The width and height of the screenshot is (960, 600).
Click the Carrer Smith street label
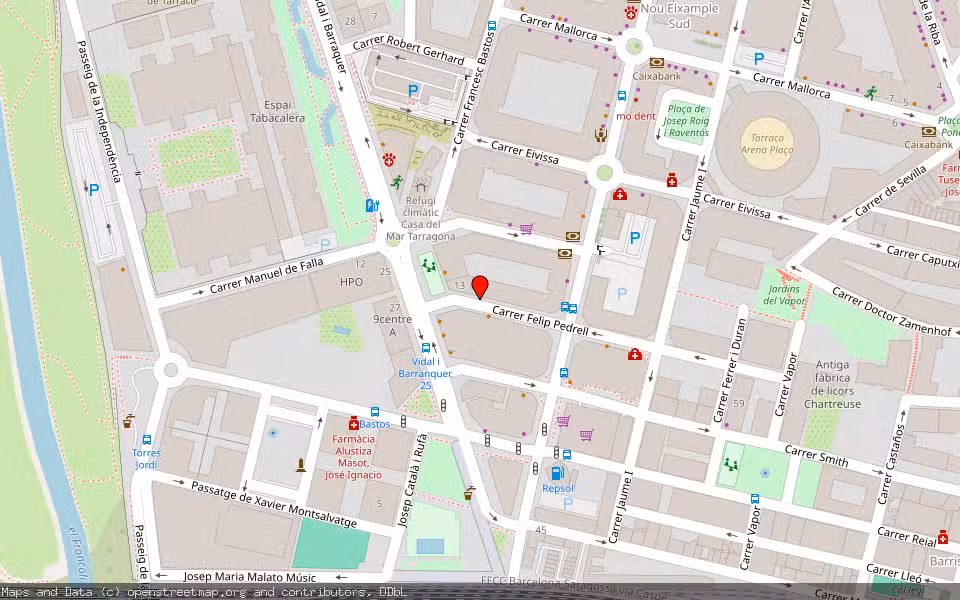tap(816, 456)
